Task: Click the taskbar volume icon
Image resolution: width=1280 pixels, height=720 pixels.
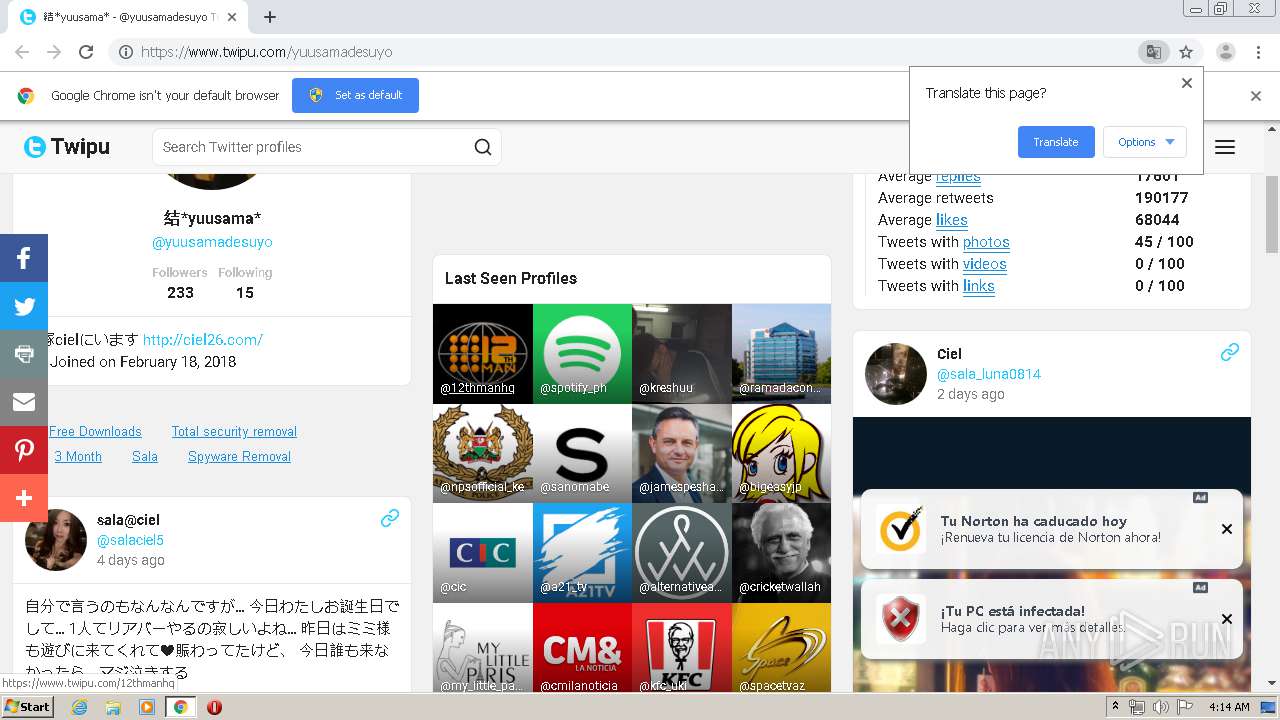Action: click(x=1160, y=707)
